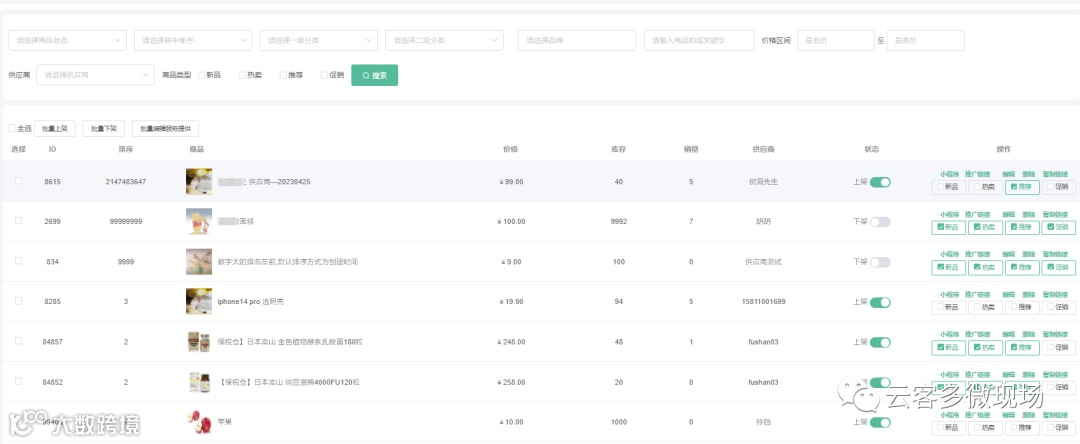Expand the 请选择二级分类 dropdown

pyautogui.click(x=444, y=41)
